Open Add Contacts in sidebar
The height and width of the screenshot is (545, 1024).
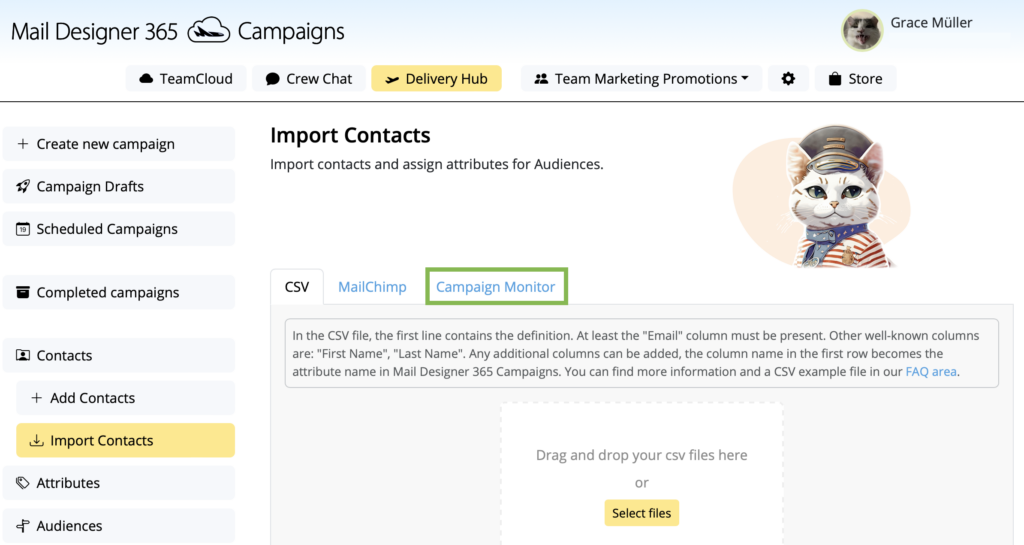pyautogui.click(x=125, y=397)
